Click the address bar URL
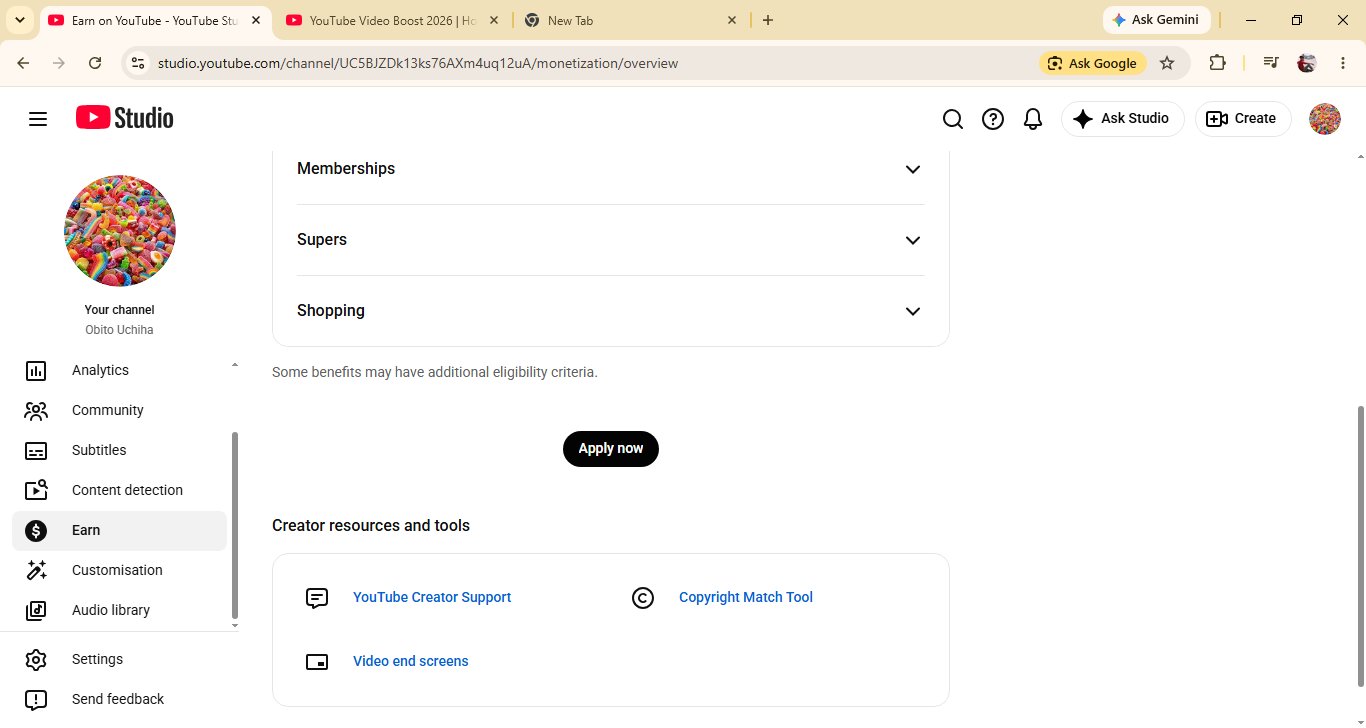1366x728 pixels. click(x=418, y=63)
